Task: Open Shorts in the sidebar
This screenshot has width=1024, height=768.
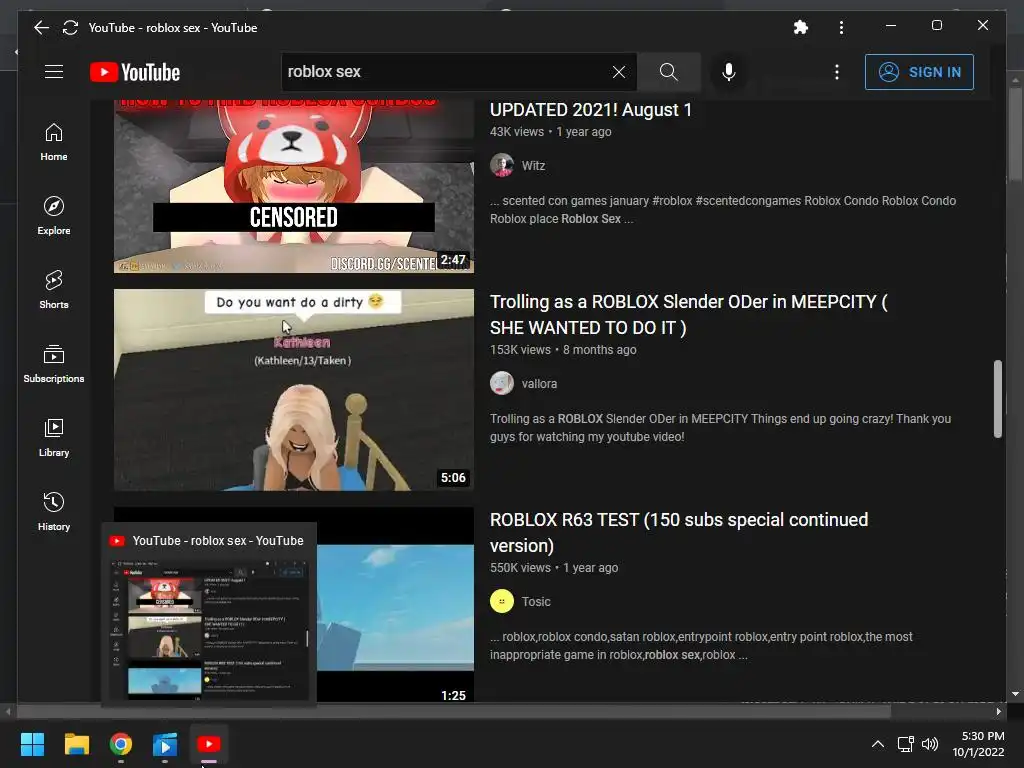Action: pos(54,289)
